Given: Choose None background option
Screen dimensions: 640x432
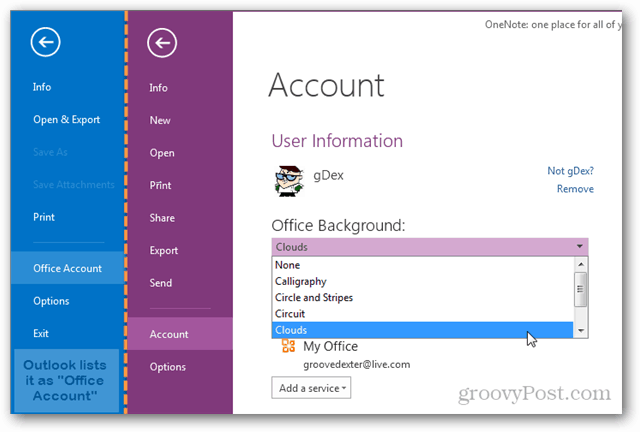Looking at the screenshot, I should click(x=423, y=265).
